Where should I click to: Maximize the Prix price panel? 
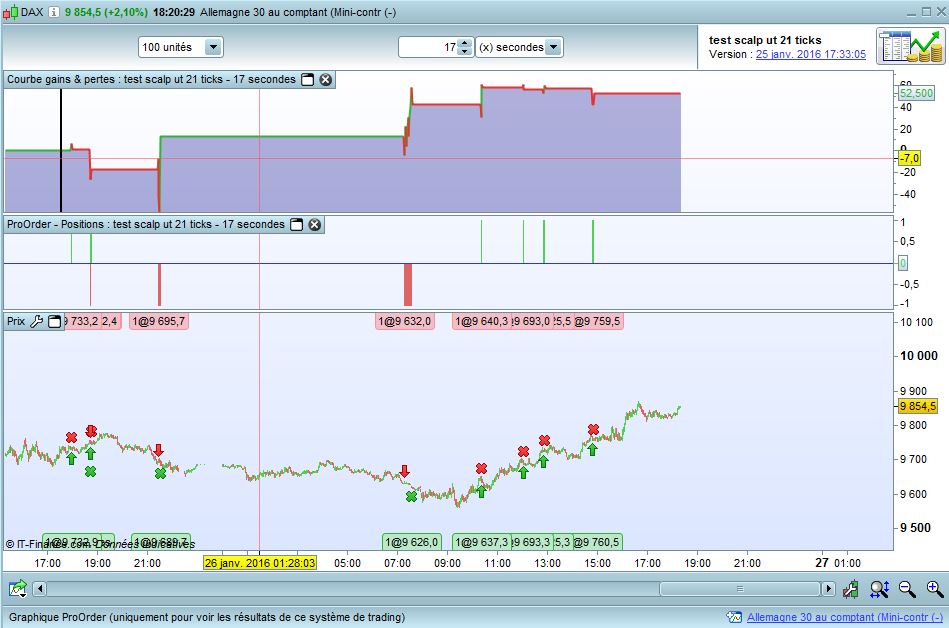tap(55, 322)
